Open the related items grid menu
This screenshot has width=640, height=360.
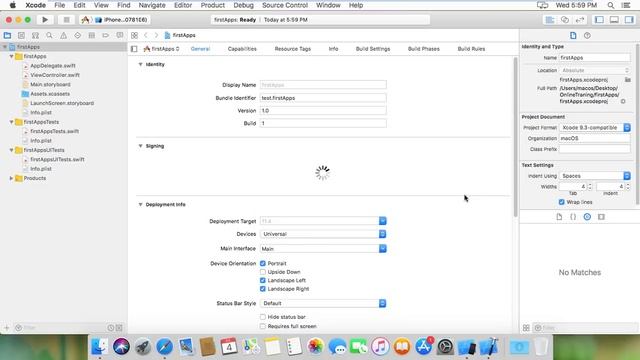pyautogui.click(x=134, y=36)
